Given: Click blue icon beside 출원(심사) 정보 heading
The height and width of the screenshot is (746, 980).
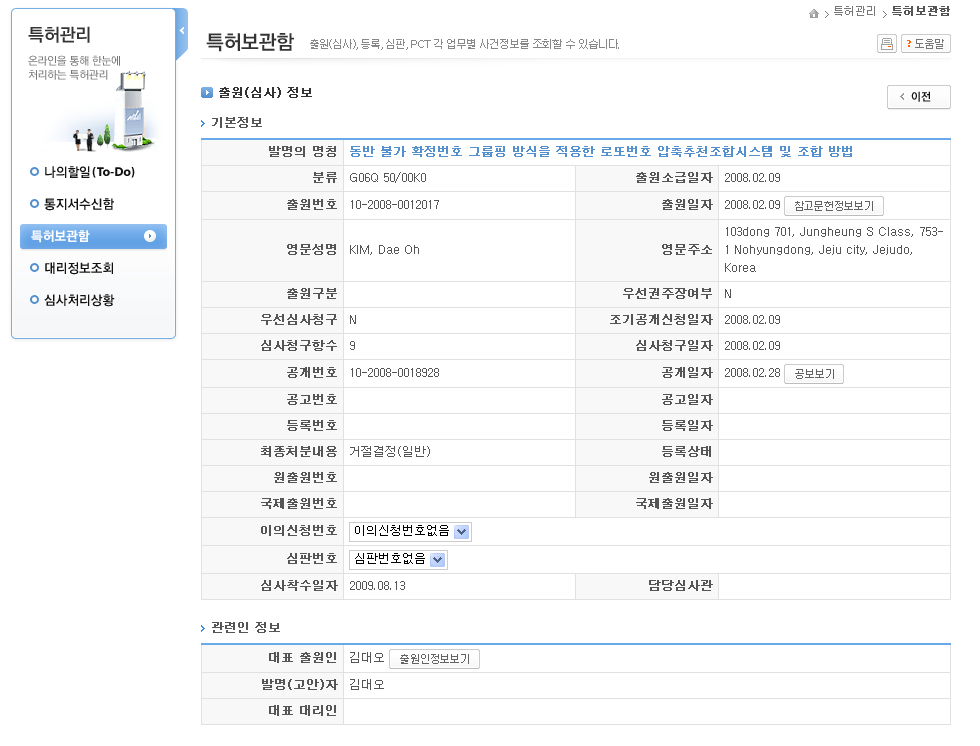Looking at the screenshot, I should click(207, 93).
